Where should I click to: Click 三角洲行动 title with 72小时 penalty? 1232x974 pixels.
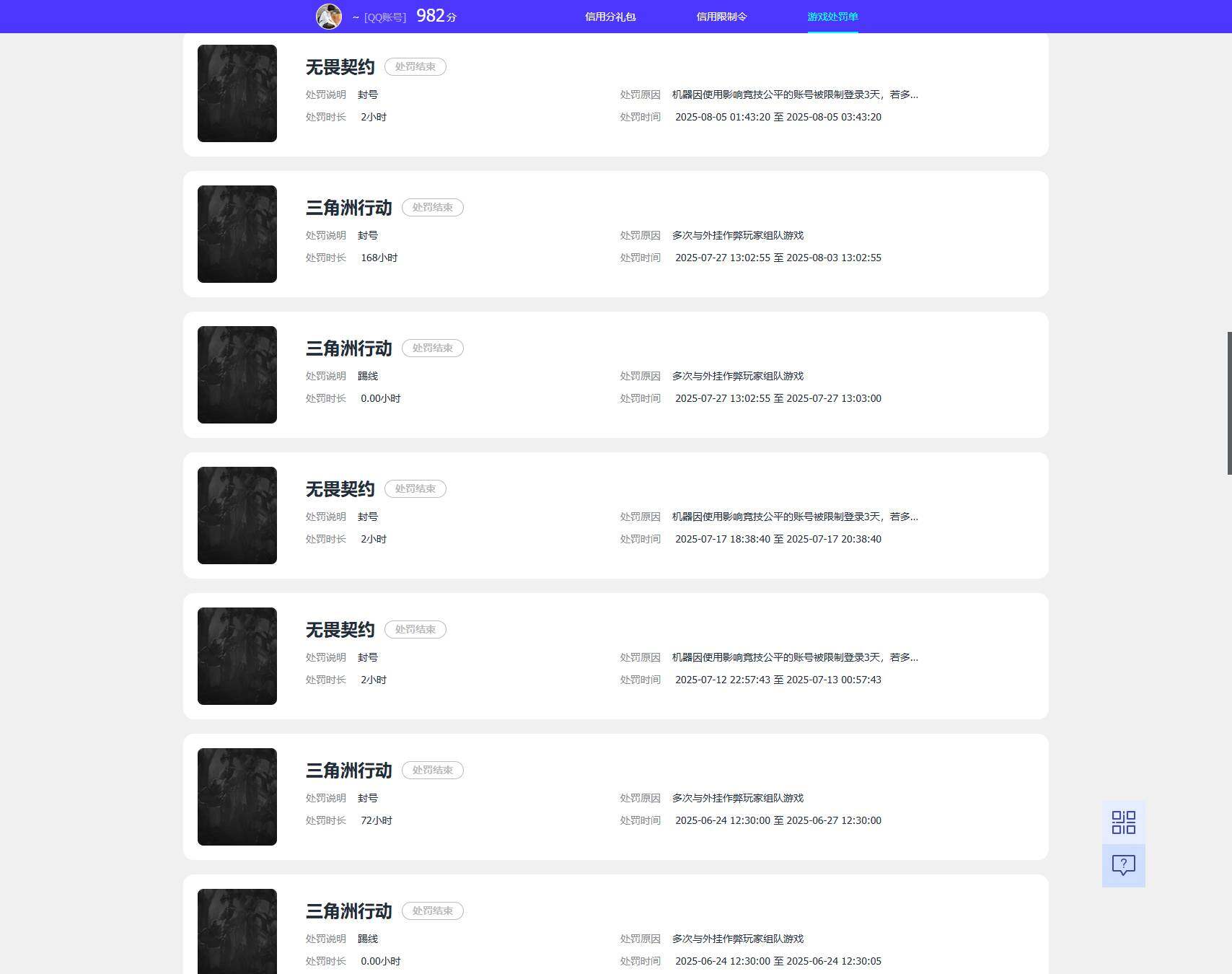tap(349, 771)
